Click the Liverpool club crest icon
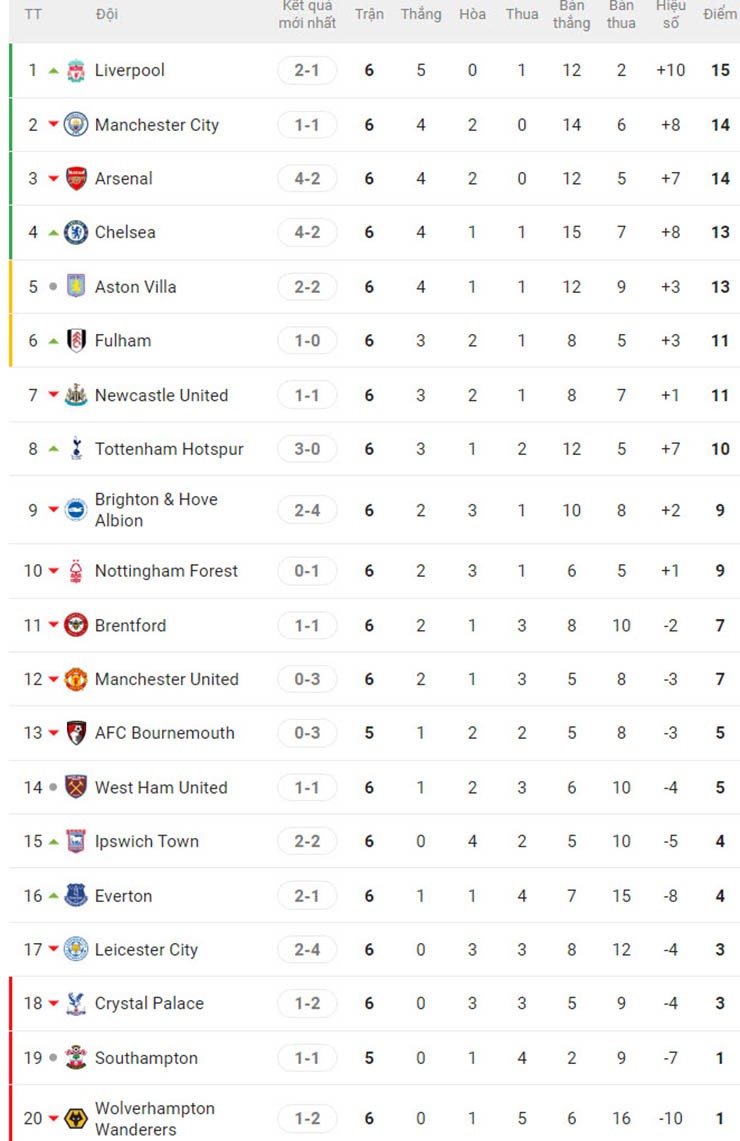The width and height of the screenshot is (740, 1141). (76, 71)
